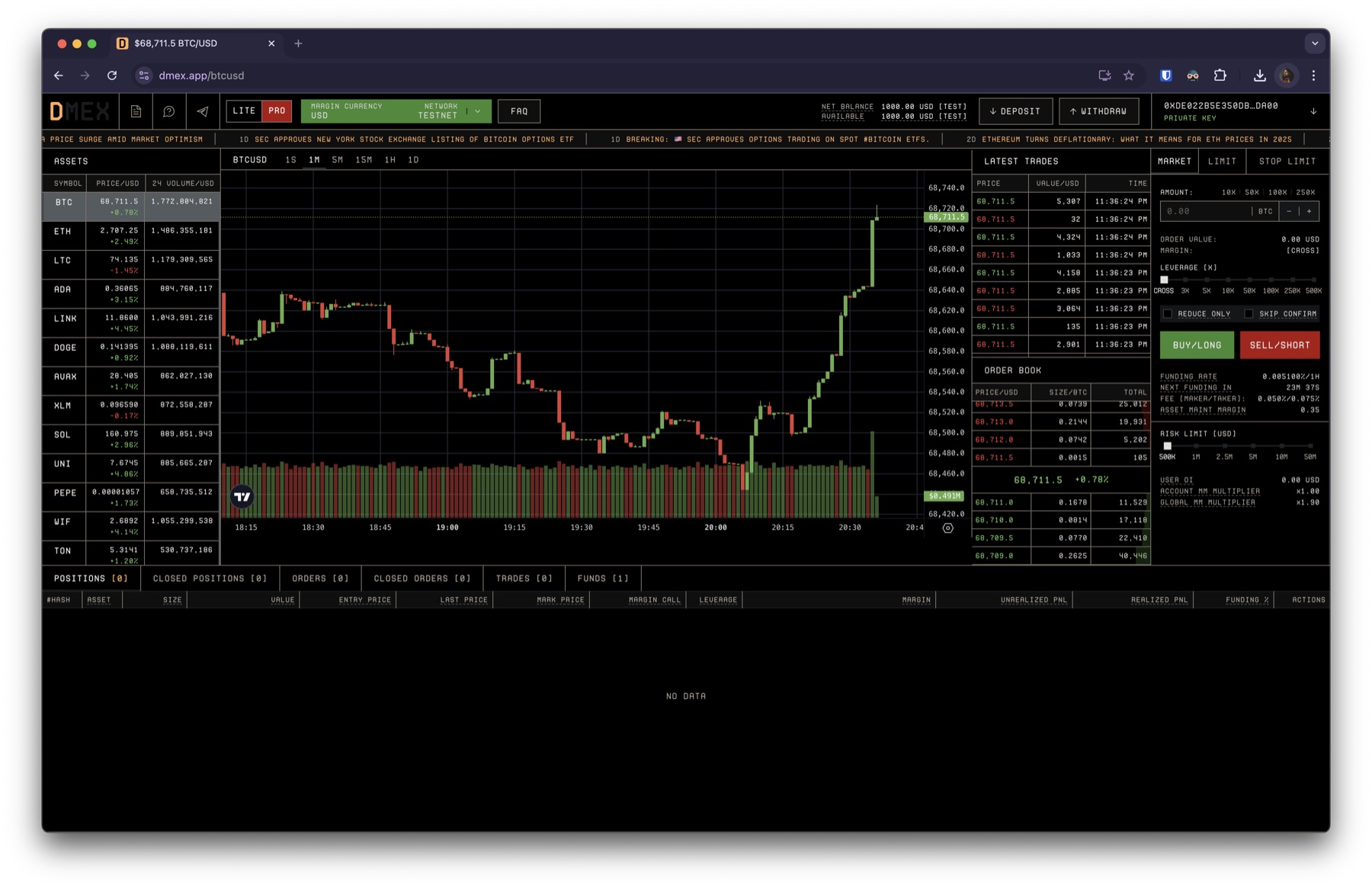
Task: Open the Chrome three-dot menu
Action: coord(1313,75)
